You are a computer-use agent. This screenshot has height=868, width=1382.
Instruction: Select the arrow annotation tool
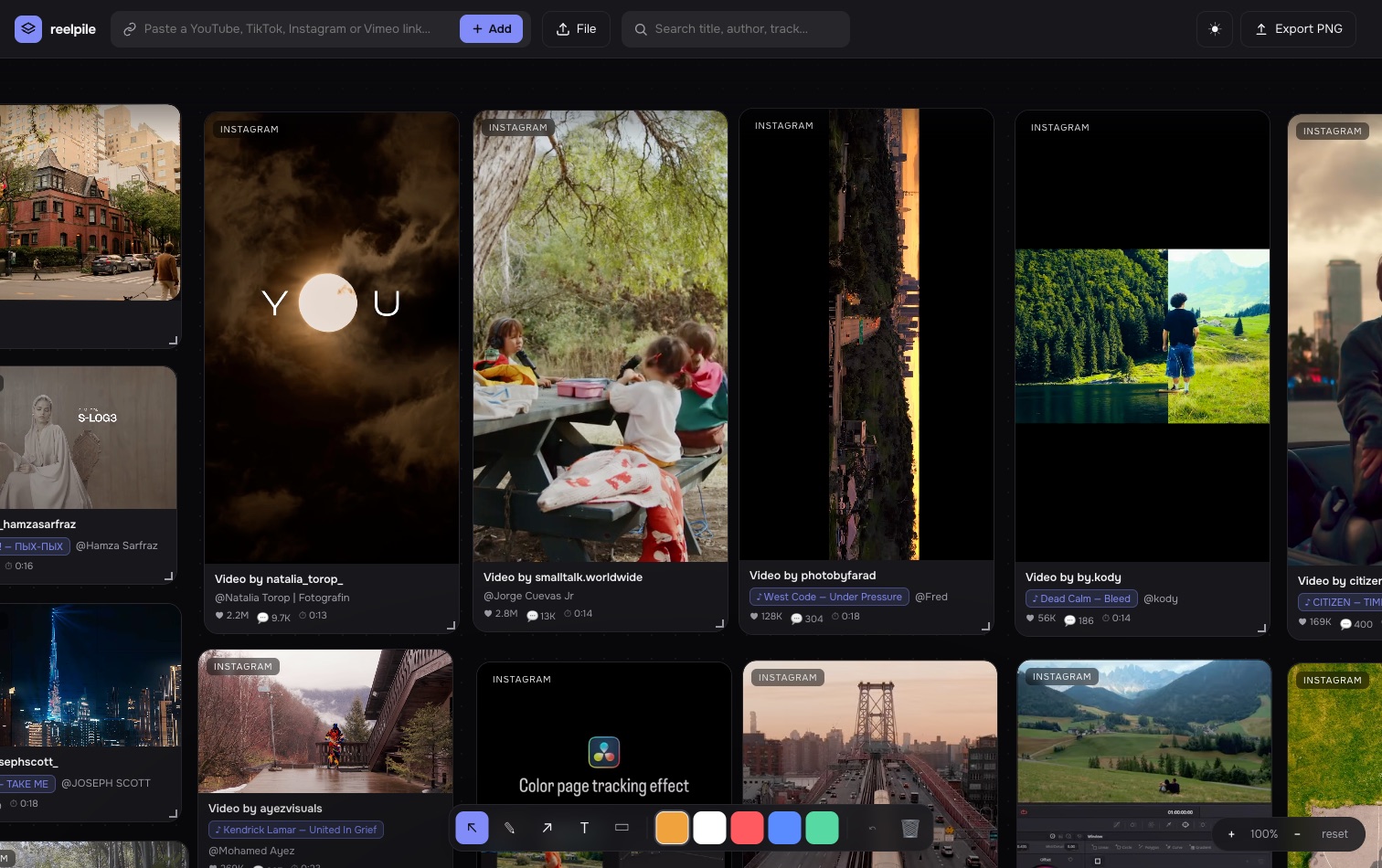click(x=547, y=828)
